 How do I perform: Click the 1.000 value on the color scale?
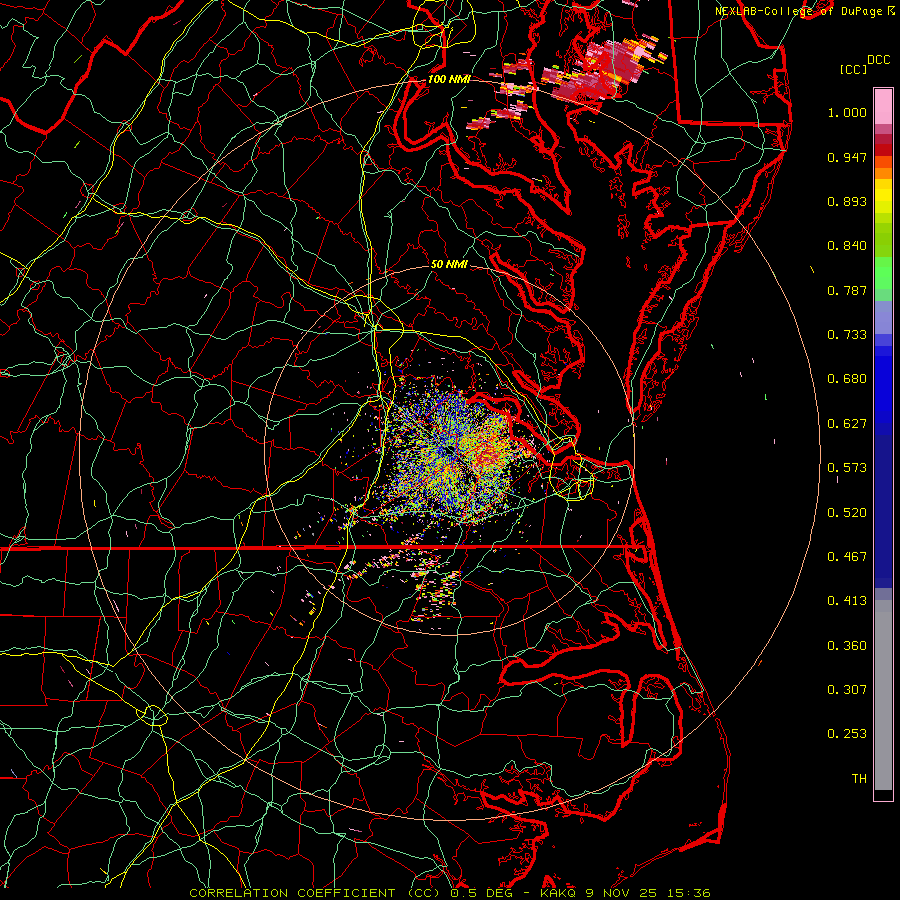coord(847,112)
